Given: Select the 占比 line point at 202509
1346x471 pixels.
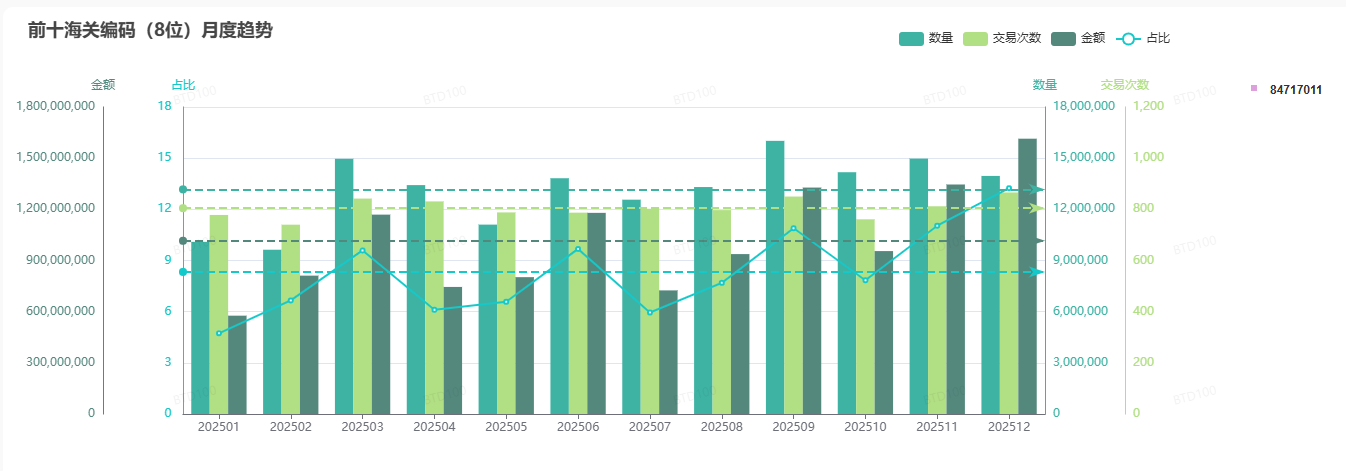Looking at the screenshot, I should coord(794,228).
